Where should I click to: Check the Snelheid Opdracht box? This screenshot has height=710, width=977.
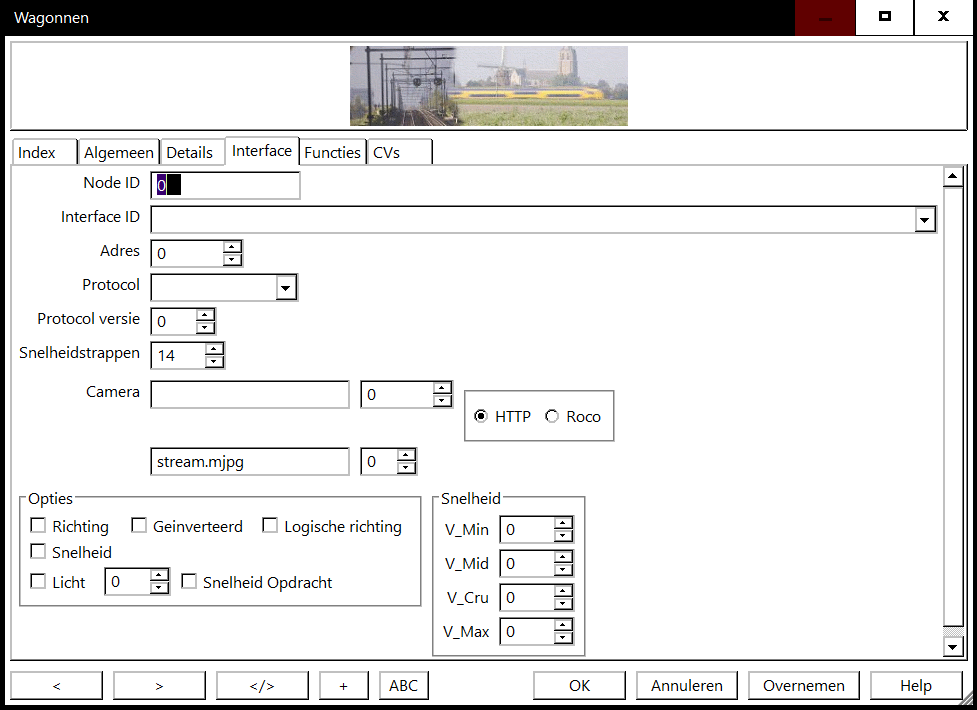189,582
